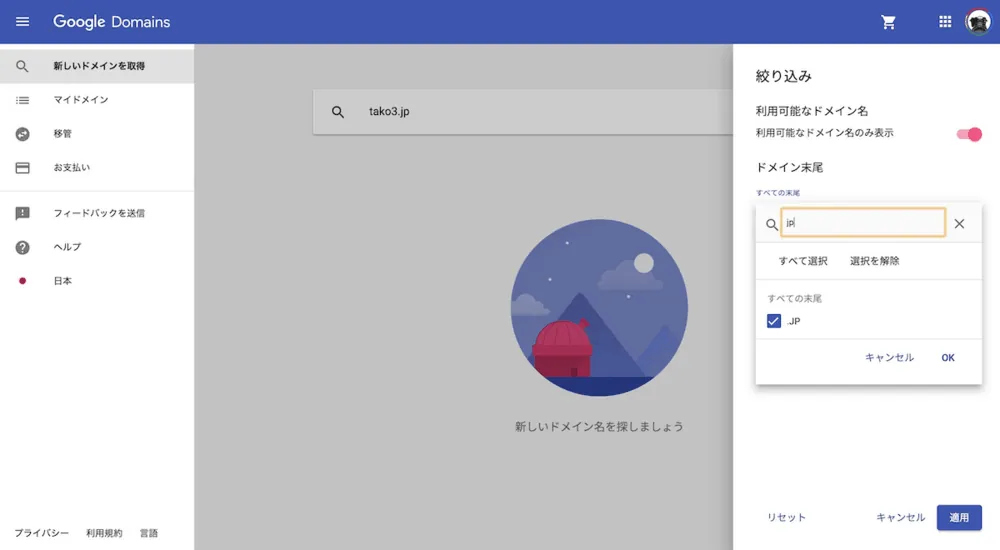Focus the suffix filter text field

[863, 223]
